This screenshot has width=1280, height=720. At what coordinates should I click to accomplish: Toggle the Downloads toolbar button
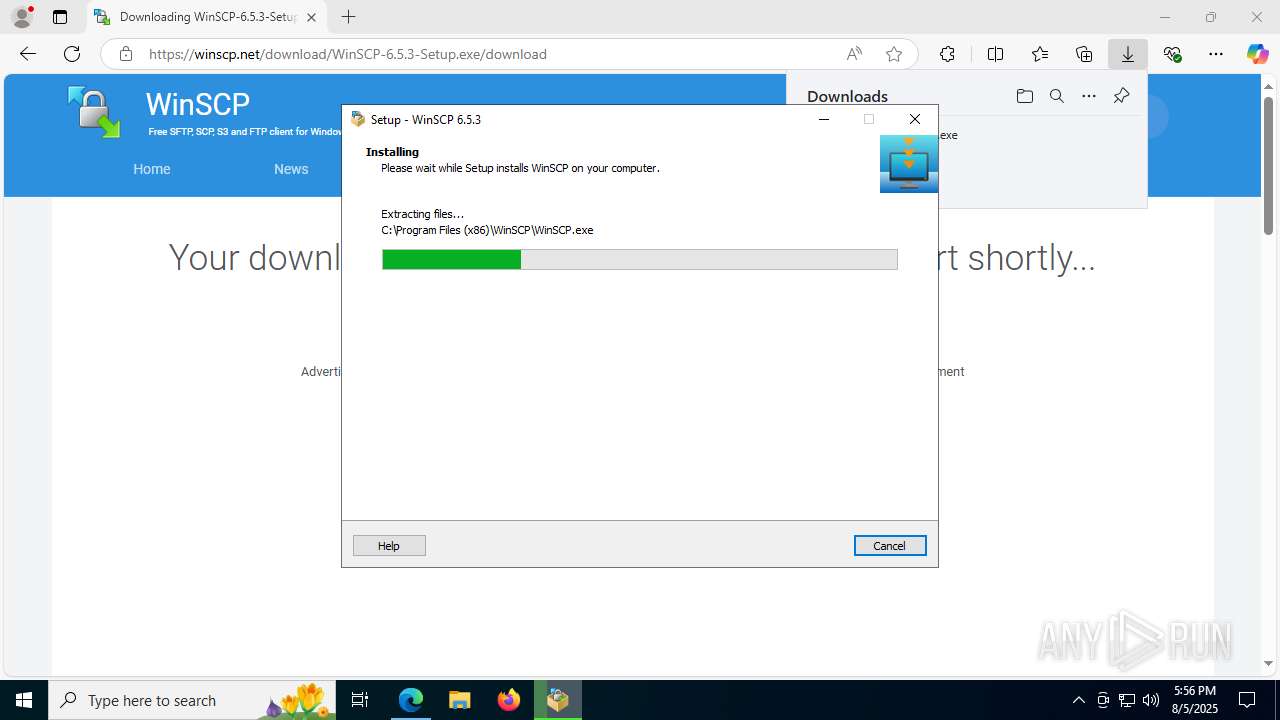click(x=1128, y=54)
